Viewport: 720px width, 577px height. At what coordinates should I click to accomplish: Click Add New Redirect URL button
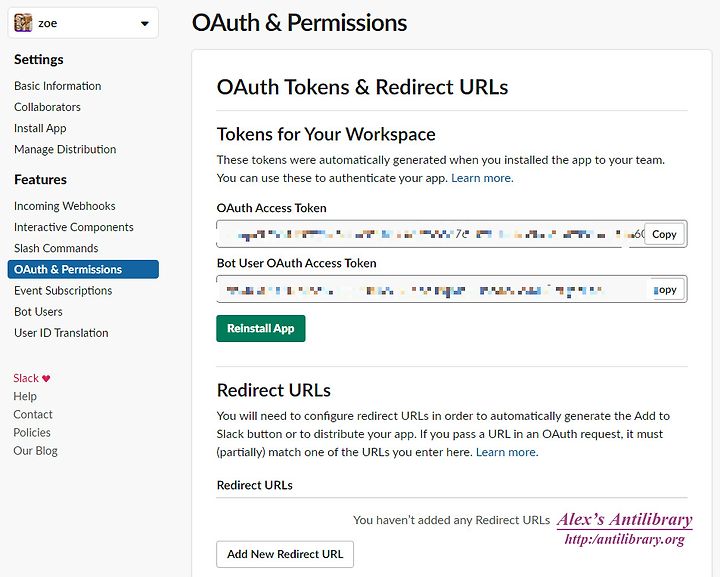pyautogui.click(x=285, y=554)
